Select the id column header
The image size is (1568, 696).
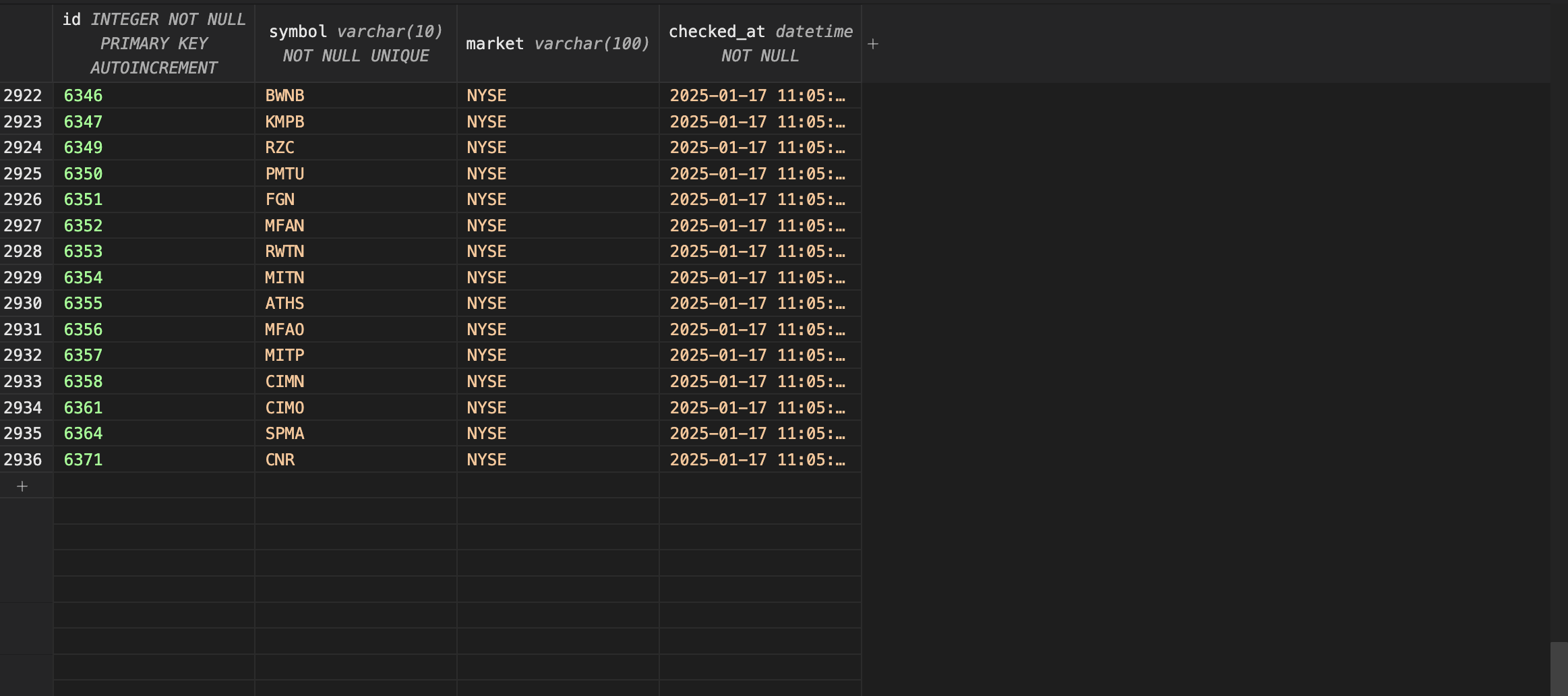click(x=154, y=44)
